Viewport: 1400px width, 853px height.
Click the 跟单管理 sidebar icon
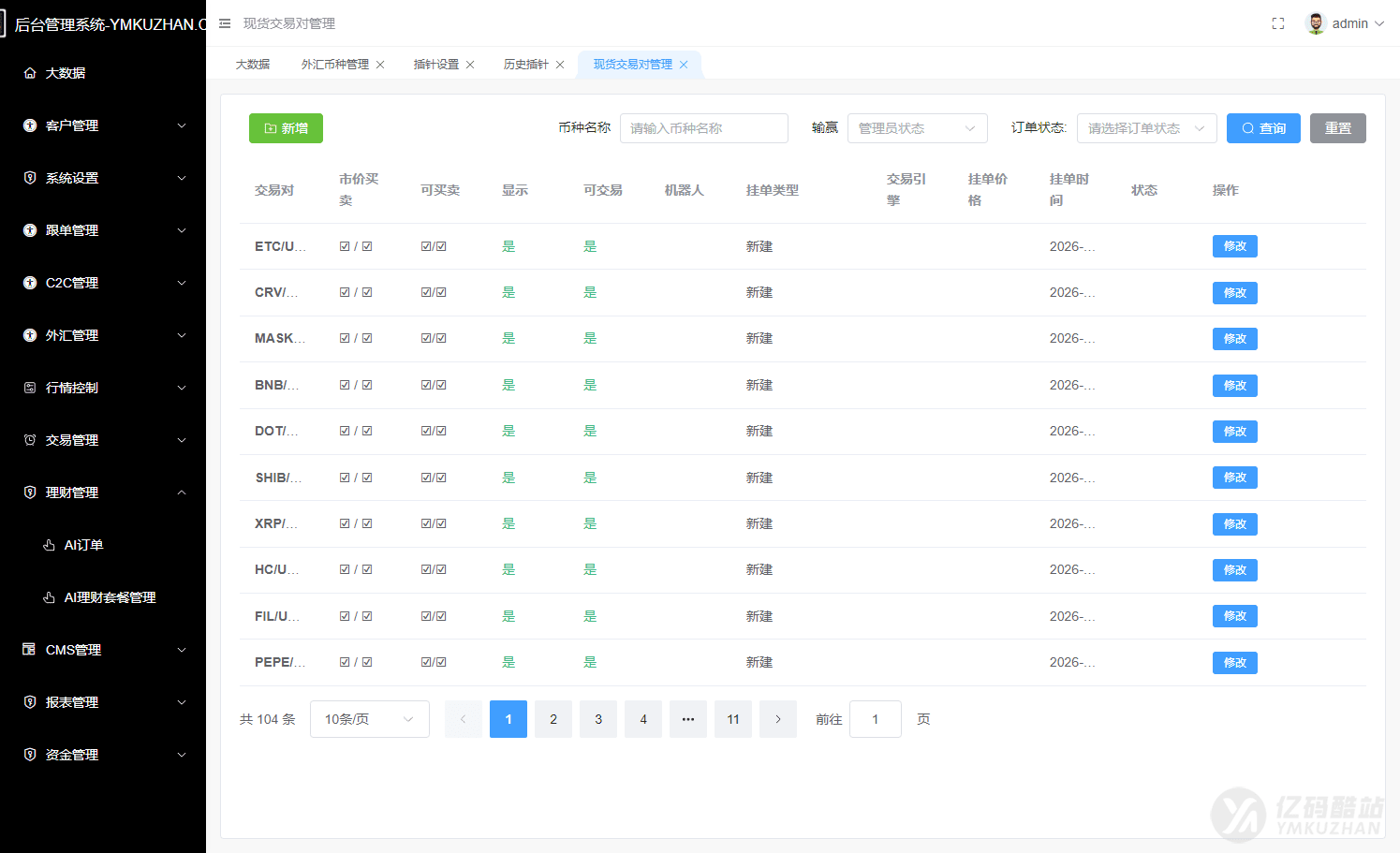[30, 230]
